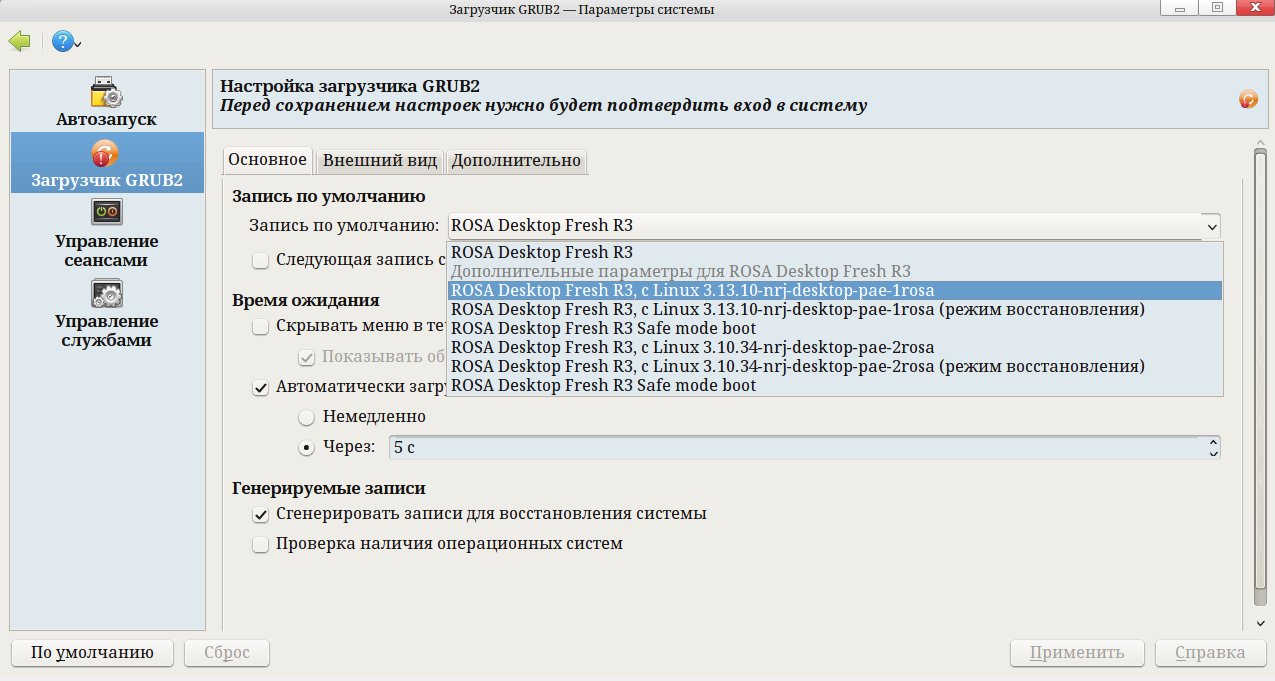
Task: Click the Справка button
Action: pos(1210,653)
